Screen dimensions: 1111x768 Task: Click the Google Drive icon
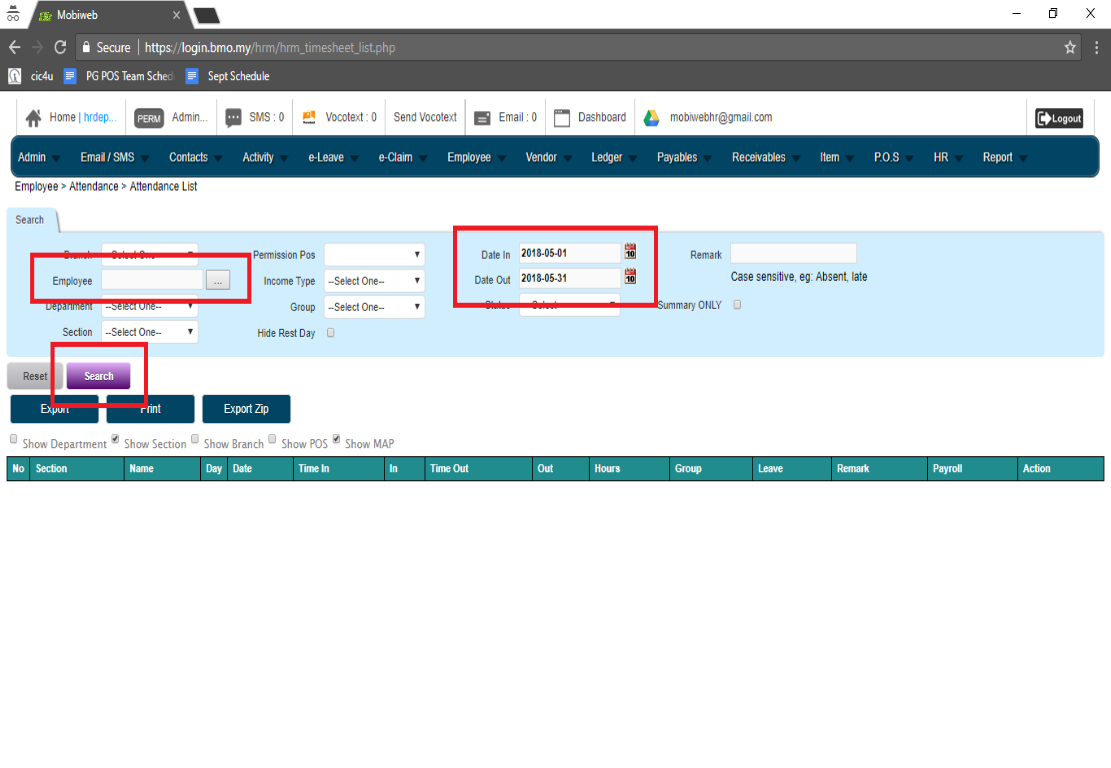[651, 118]
